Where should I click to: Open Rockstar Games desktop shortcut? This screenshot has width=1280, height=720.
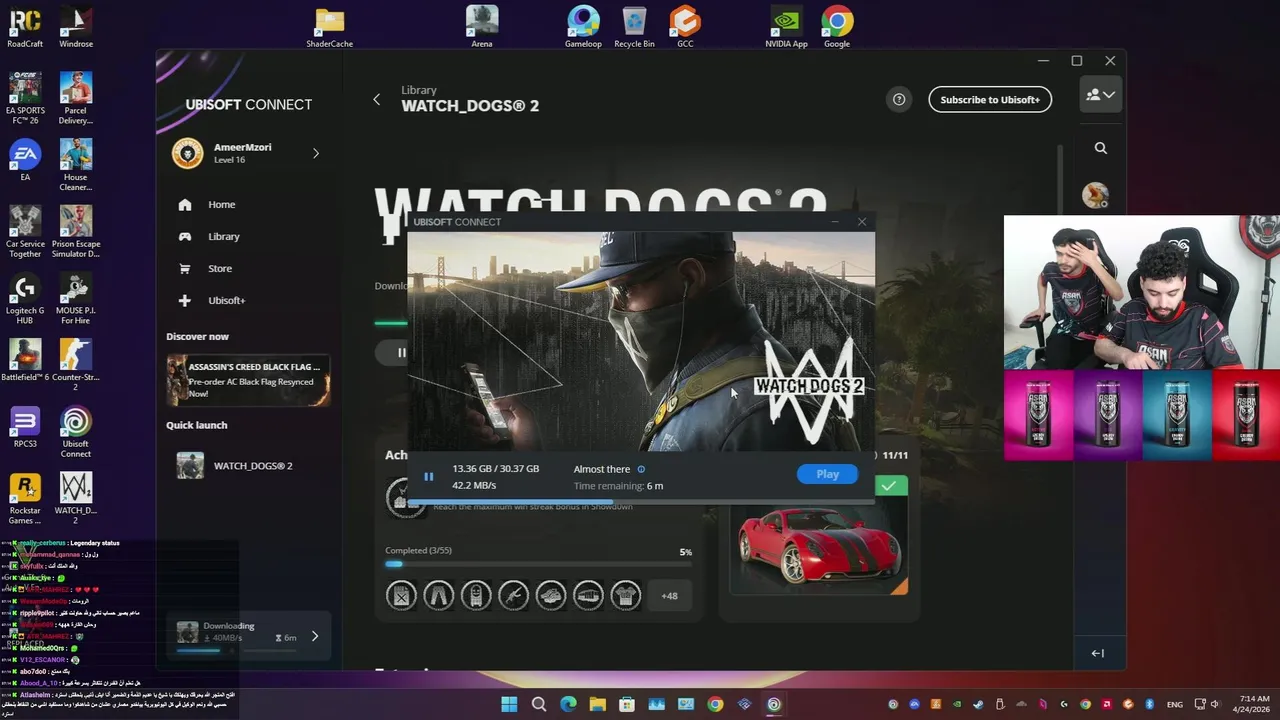point(25,499)
